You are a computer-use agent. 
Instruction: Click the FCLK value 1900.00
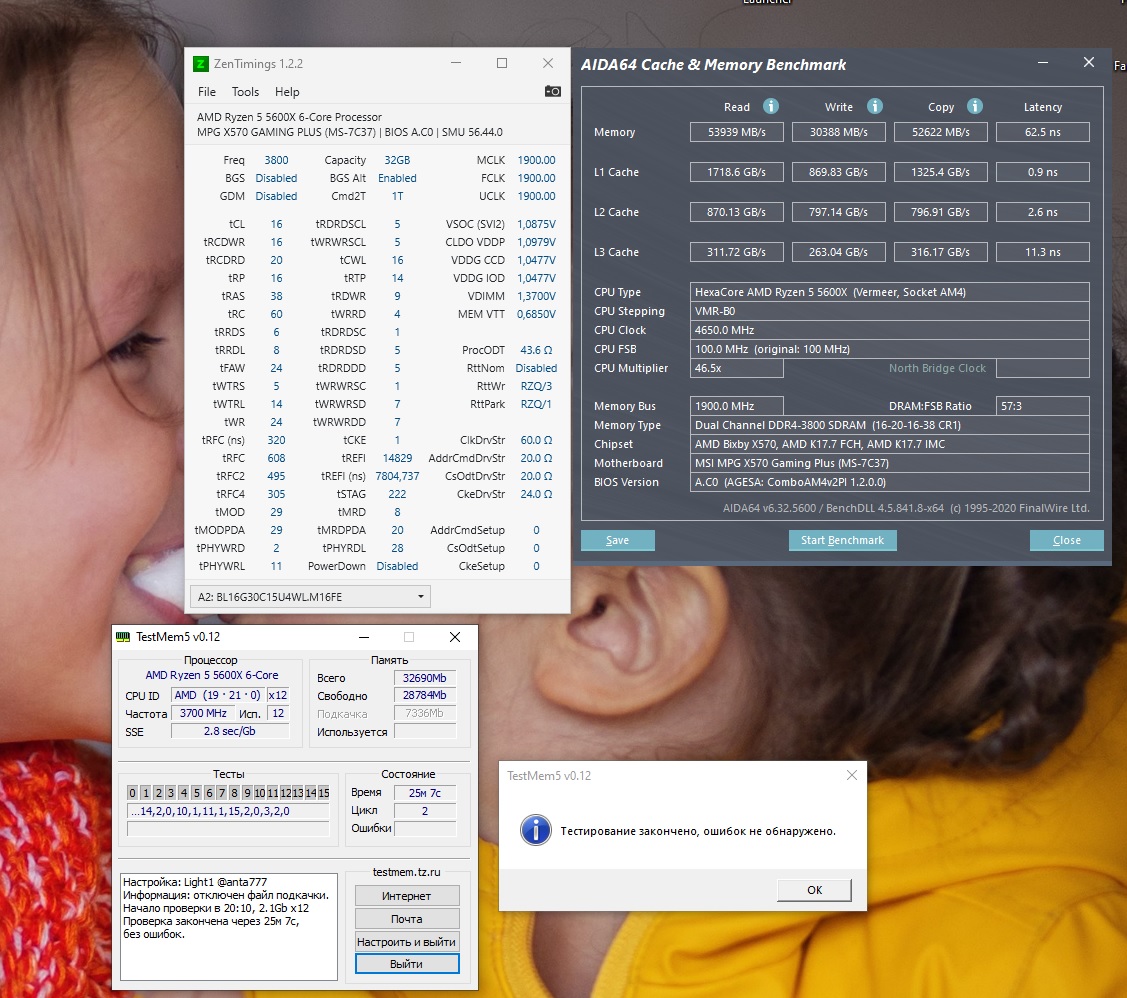click(x=536, y=178)
